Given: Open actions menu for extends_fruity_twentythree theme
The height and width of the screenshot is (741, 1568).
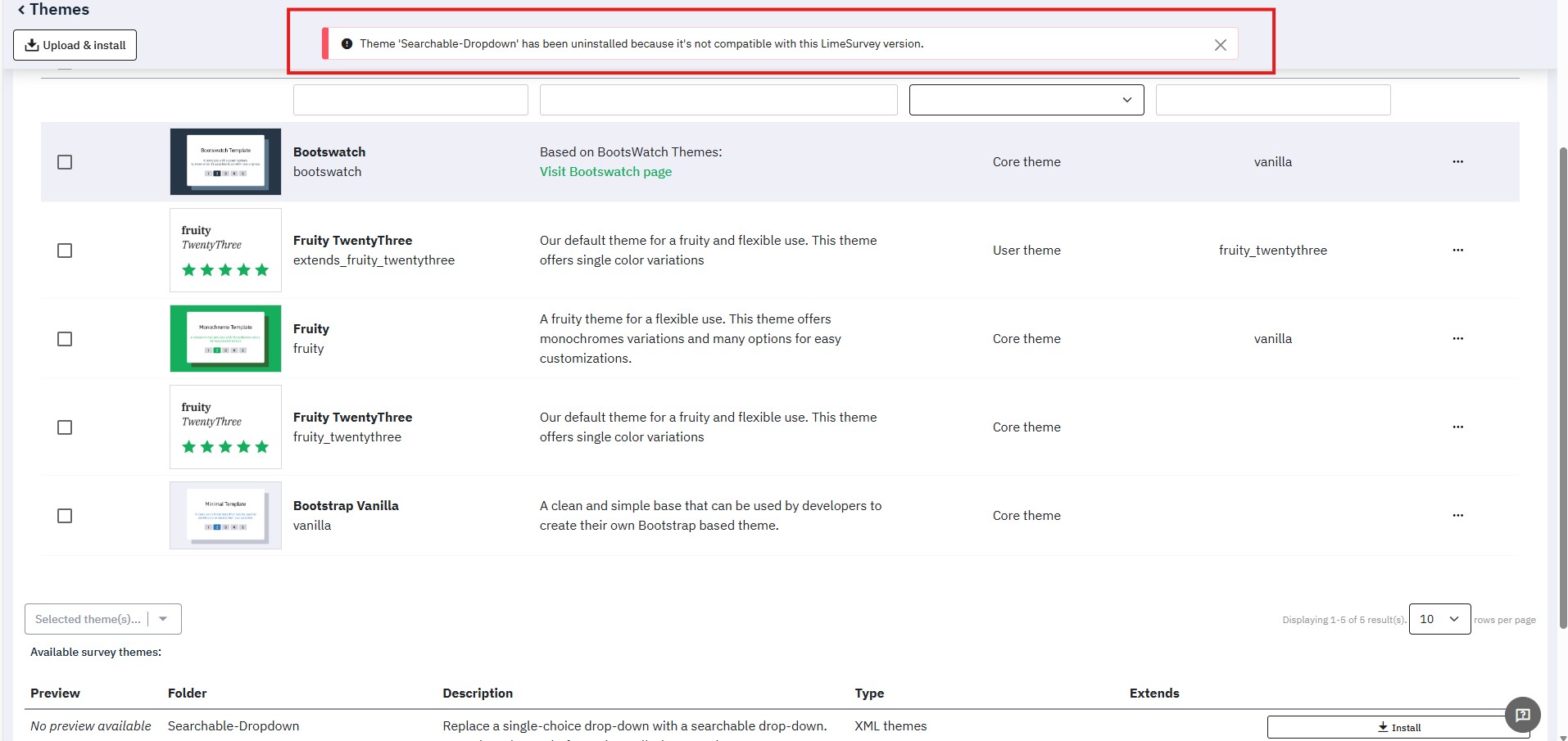Looking at the screenshot, I should coord(1457,251).
